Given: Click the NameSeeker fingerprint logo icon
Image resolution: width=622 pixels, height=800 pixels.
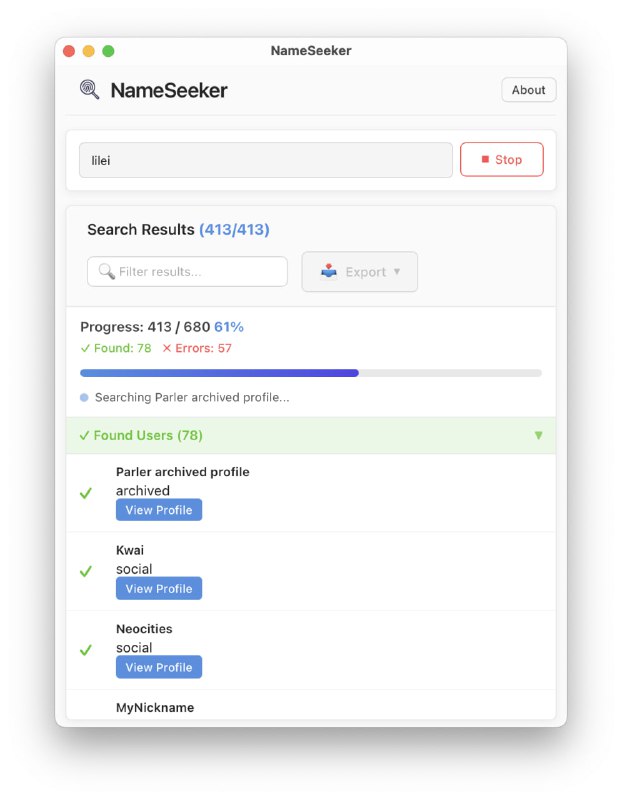Looking at the screenshot, I should tap(90, 90).
